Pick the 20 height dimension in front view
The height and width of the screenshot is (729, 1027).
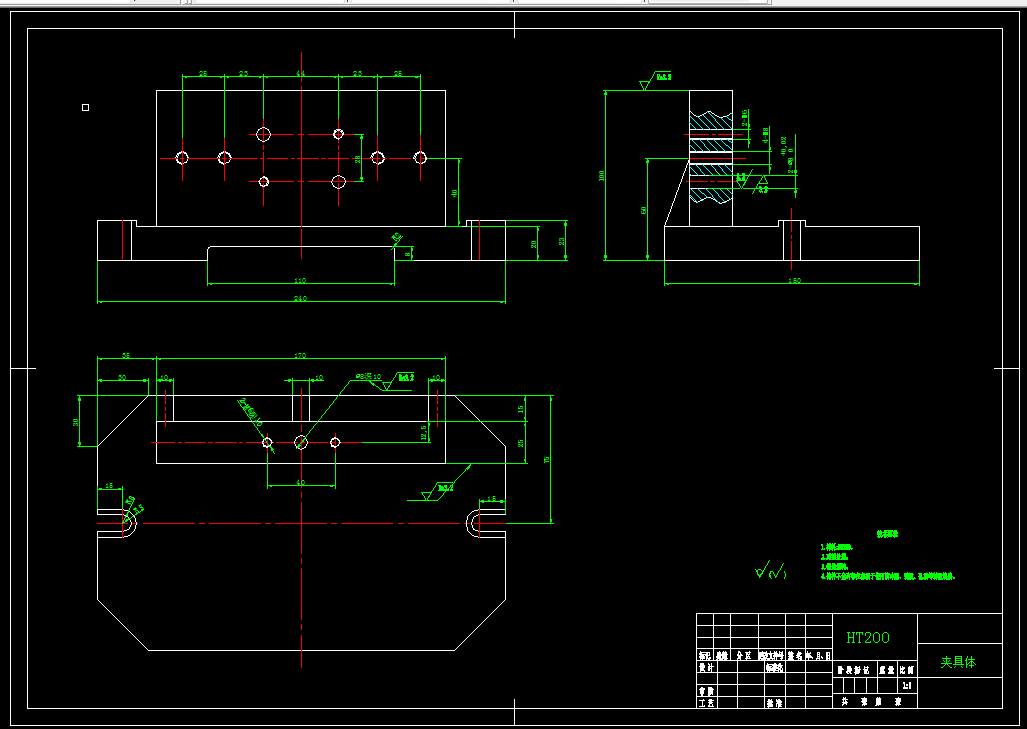[534, 244]
